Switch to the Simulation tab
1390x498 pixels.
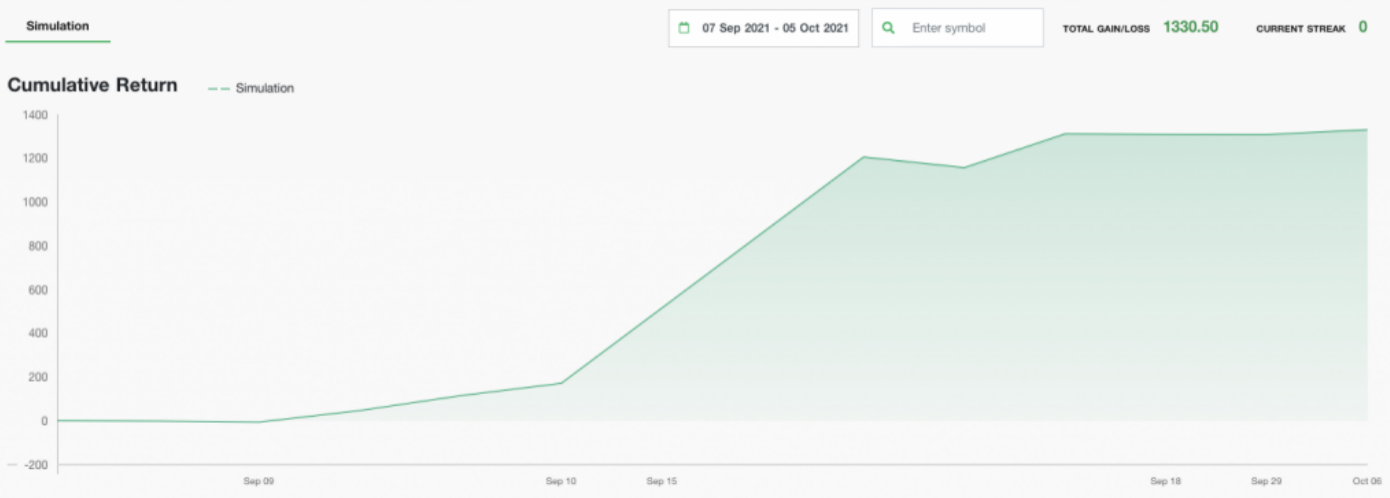(57, 26)
